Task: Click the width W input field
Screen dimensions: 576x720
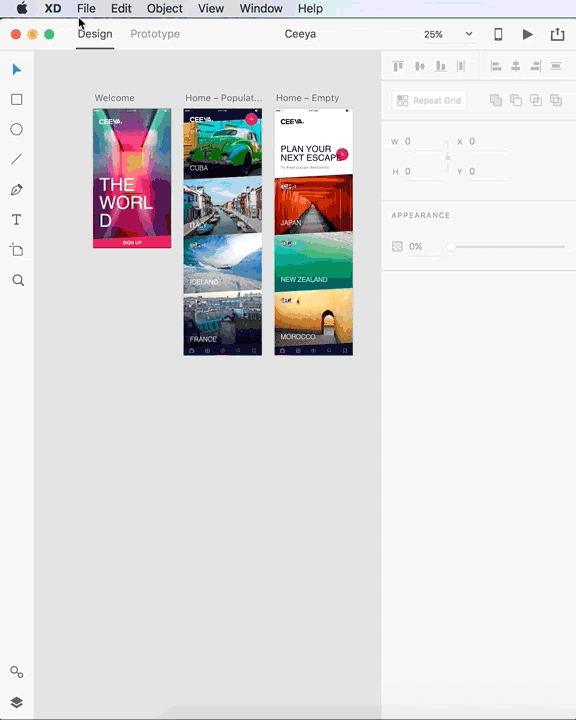Action: (423, 142)
